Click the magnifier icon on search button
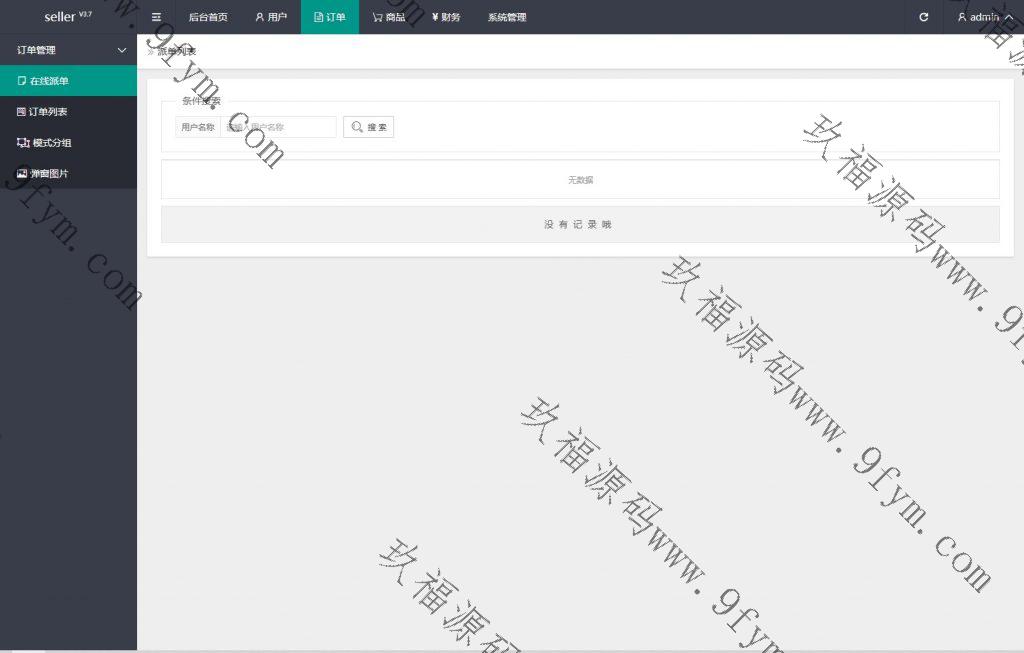 pos(357,127)
